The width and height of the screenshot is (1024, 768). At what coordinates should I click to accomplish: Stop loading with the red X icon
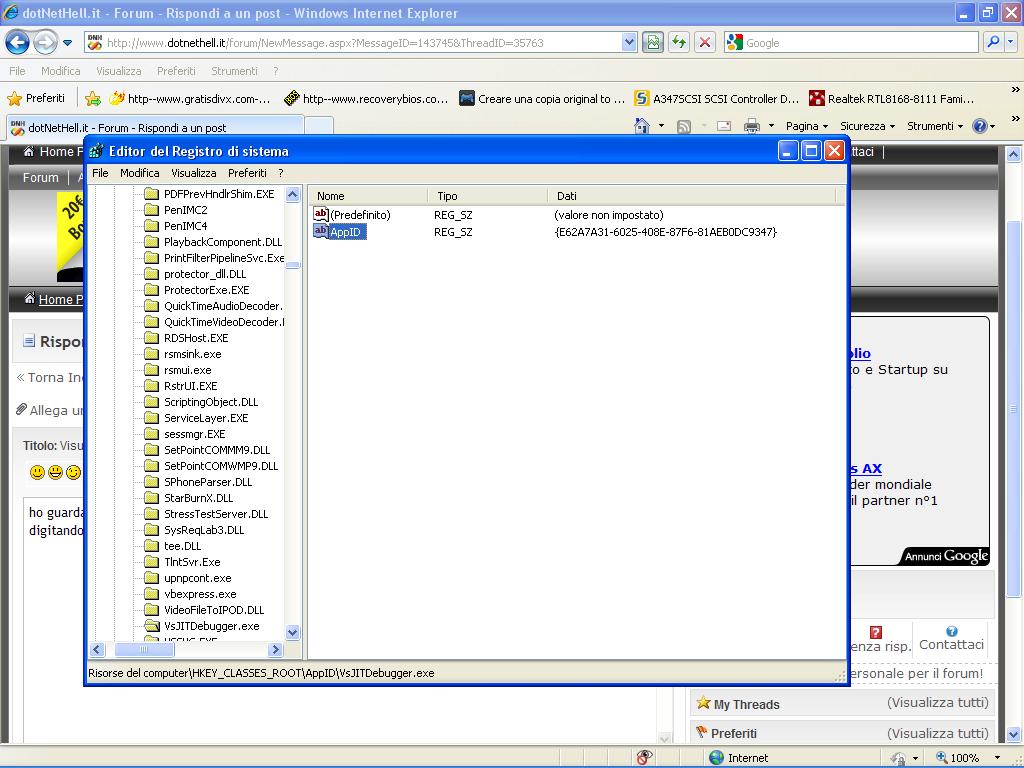(705, 43)
